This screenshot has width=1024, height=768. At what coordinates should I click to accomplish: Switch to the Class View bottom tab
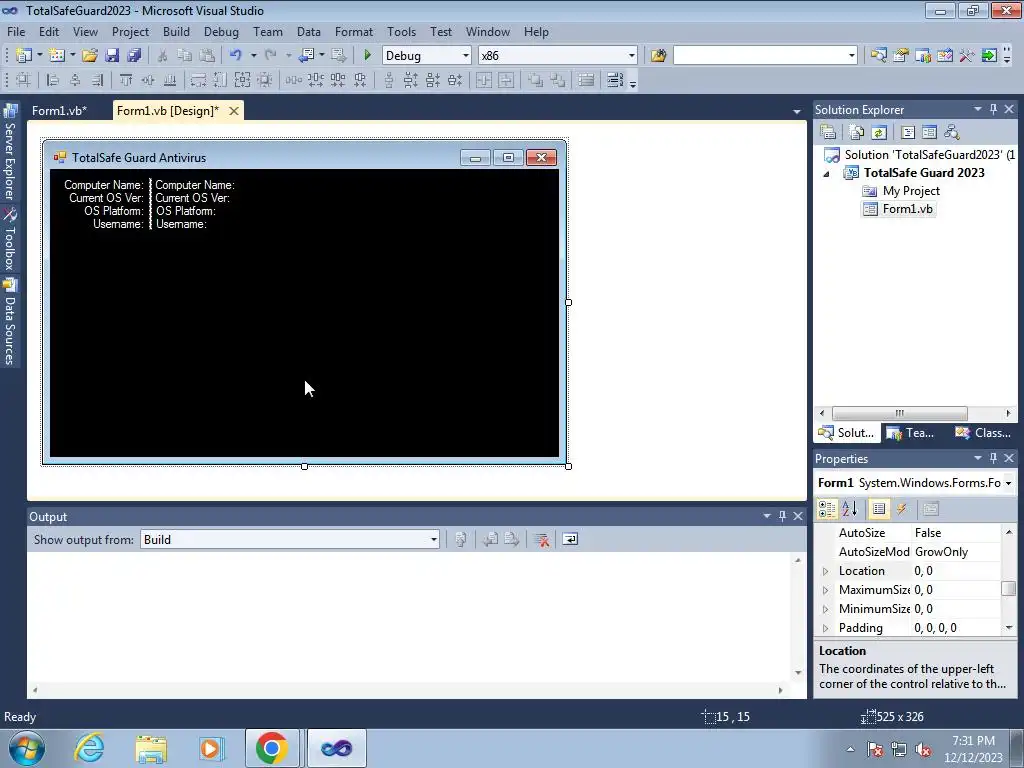(x=984, y=432)
